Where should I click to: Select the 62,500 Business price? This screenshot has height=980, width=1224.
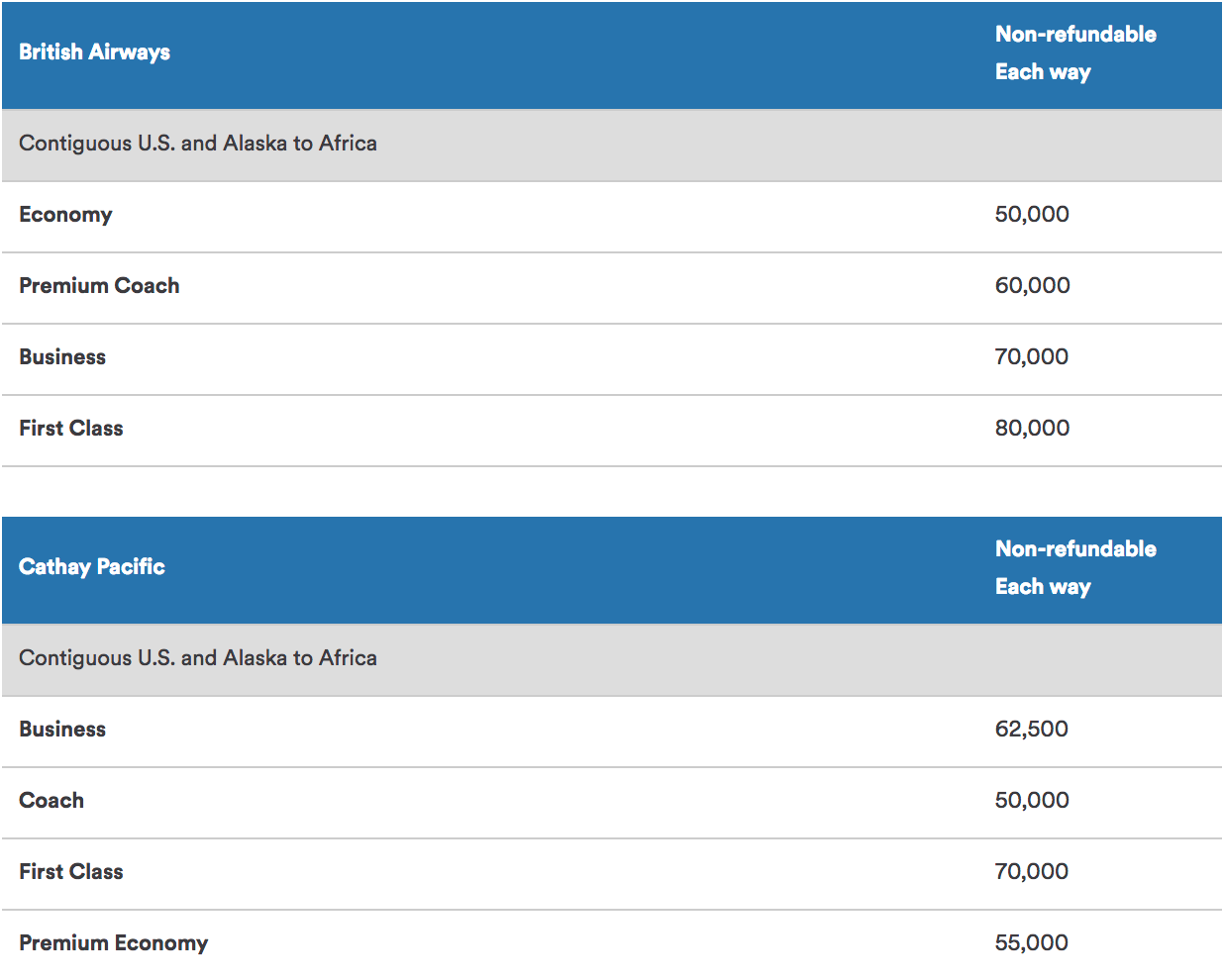click(1032, 730)
